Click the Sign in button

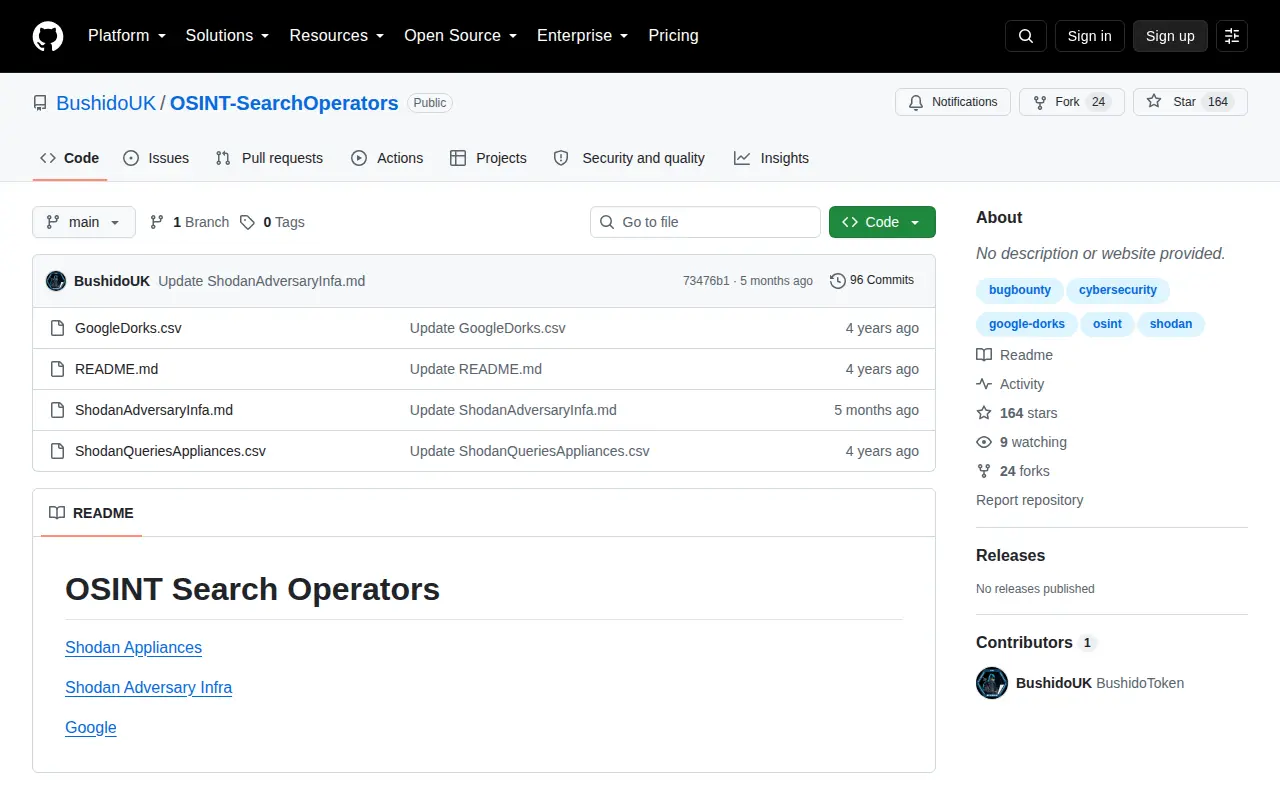pos(1089,36)
